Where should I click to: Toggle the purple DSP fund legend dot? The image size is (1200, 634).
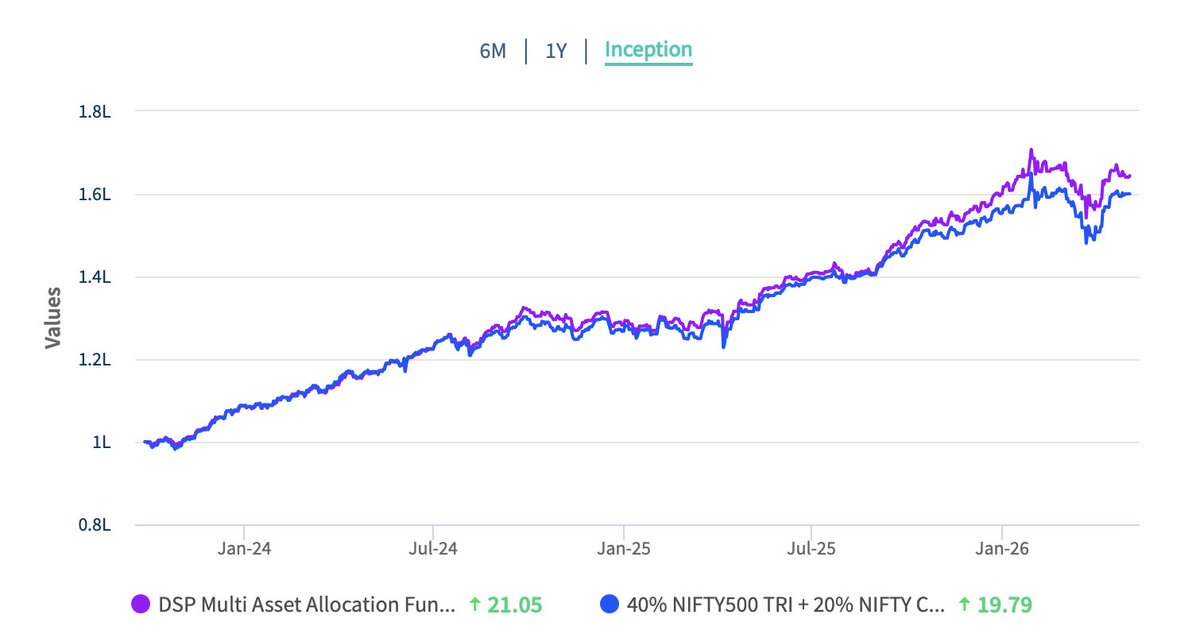(x=140, y=604)
